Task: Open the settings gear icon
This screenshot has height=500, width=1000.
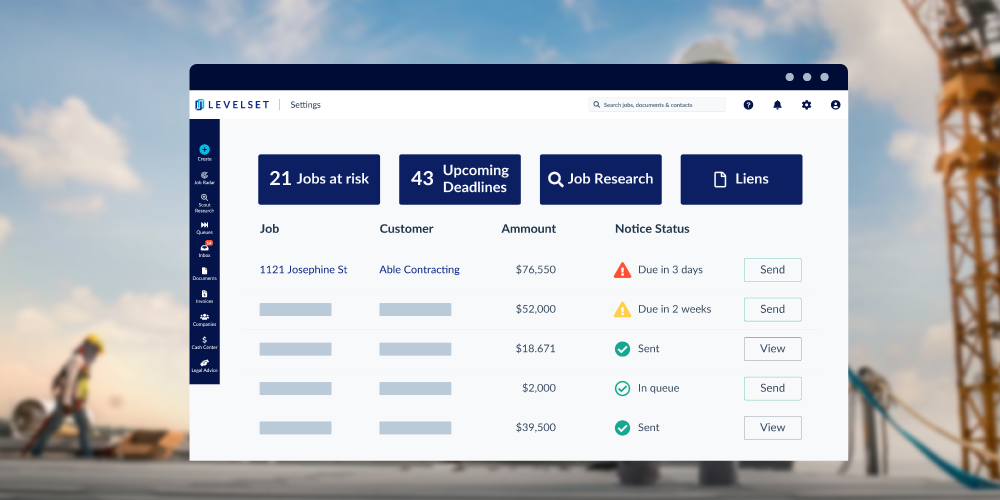Action: (806, 105)
